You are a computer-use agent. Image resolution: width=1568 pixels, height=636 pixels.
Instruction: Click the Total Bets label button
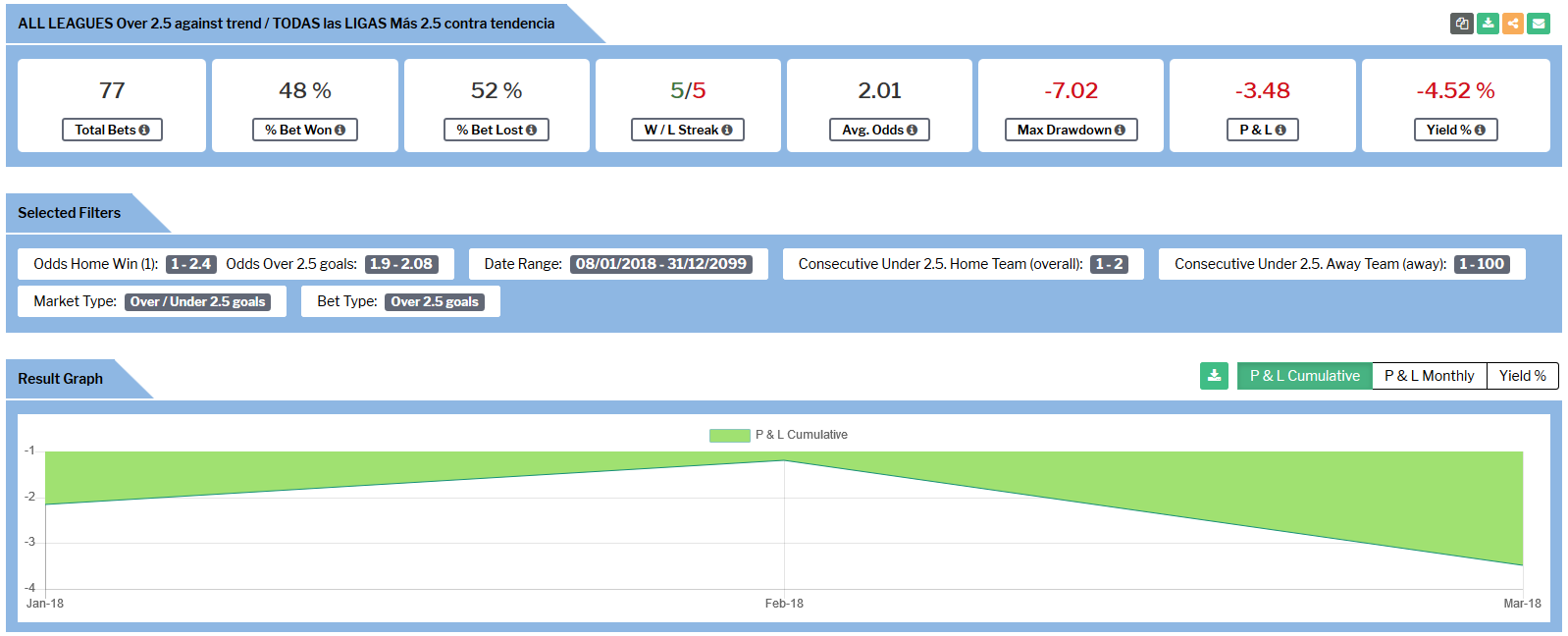pyautogui.click(x=112, y=130)
